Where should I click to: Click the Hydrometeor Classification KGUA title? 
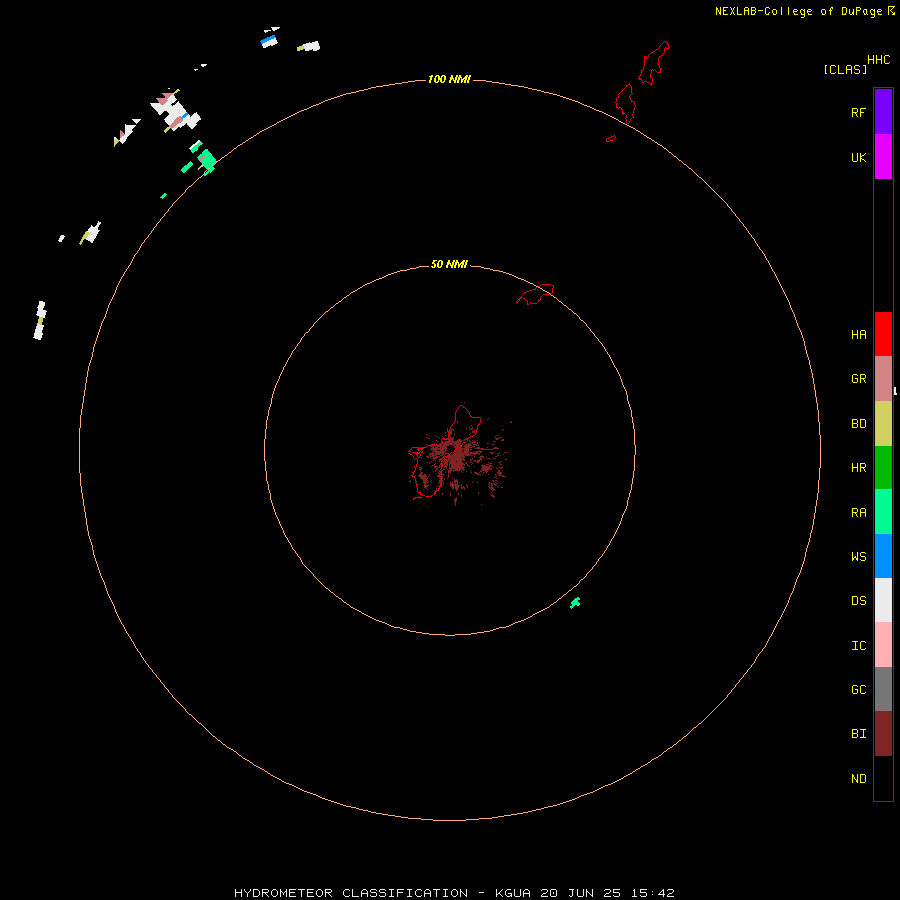[x=454, y=893]
